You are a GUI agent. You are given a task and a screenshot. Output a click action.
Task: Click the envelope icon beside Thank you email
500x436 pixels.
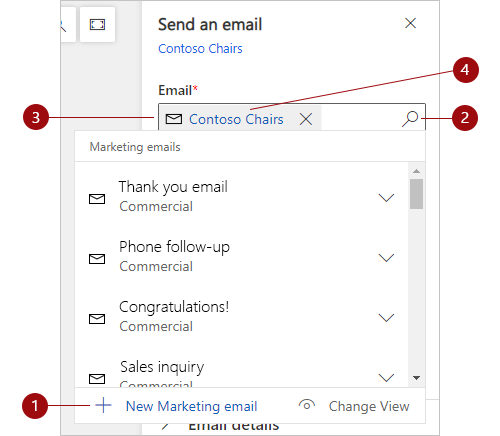(97, 199)
